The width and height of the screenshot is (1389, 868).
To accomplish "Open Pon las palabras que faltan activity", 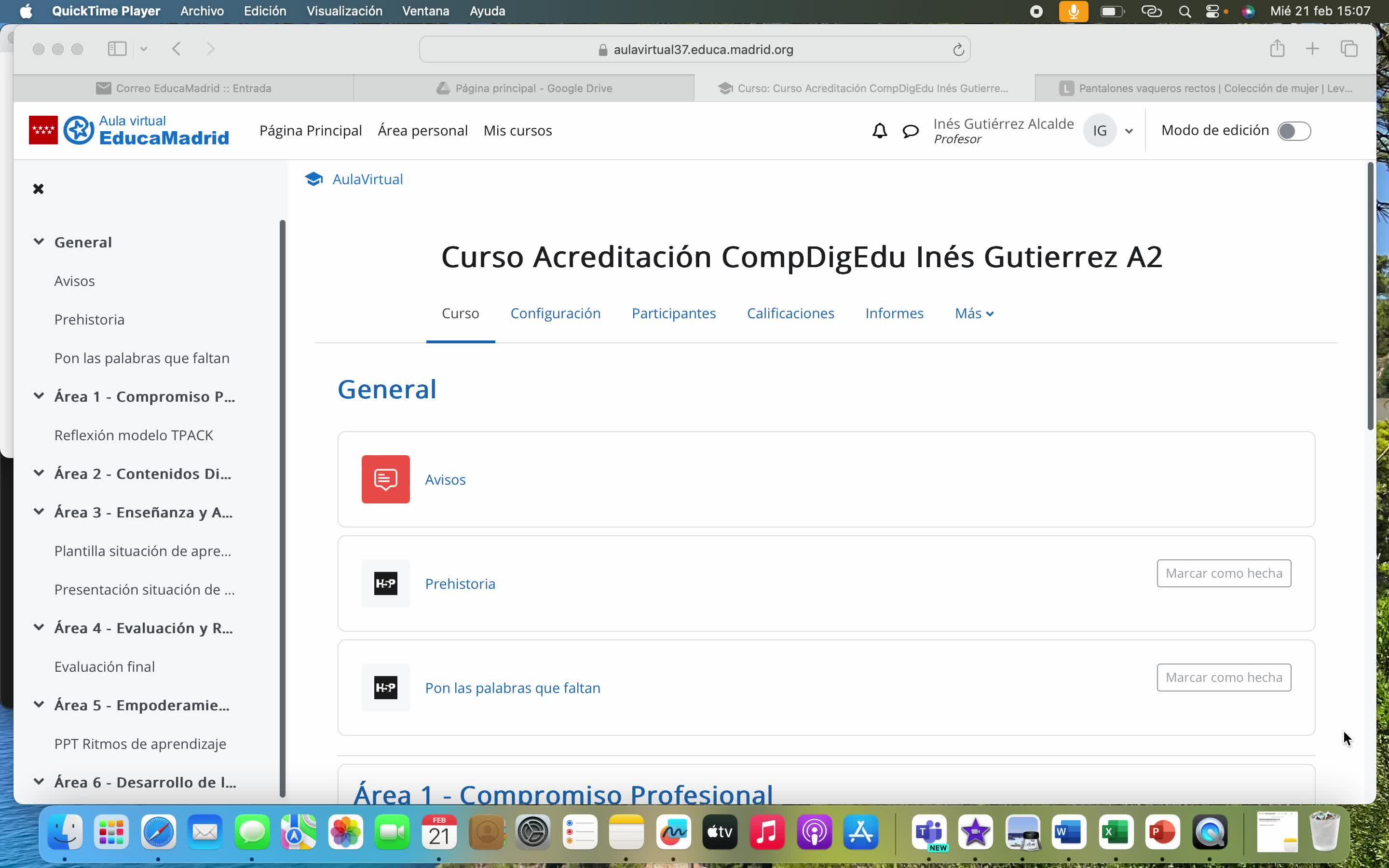I will click(x=513, y=688).
